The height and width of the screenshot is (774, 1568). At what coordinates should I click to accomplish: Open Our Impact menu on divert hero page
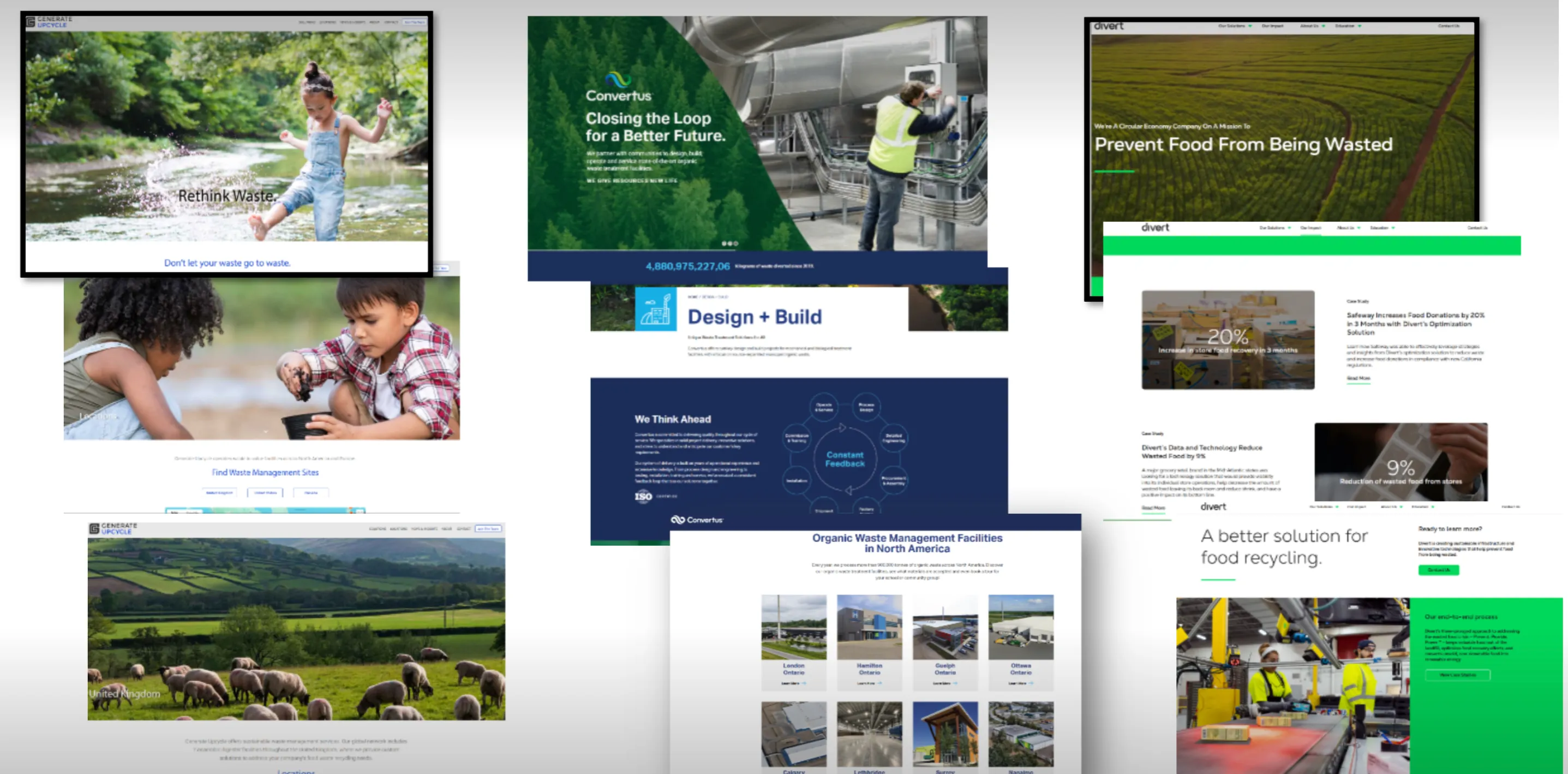[x=1272, y=26]
